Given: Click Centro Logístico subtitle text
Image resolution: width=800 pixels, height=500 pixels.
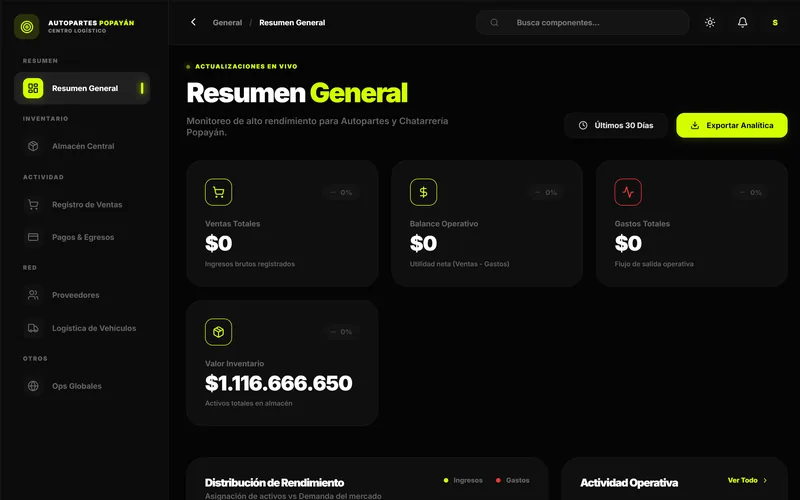Looking at the screenshot, I should (77, 31).
